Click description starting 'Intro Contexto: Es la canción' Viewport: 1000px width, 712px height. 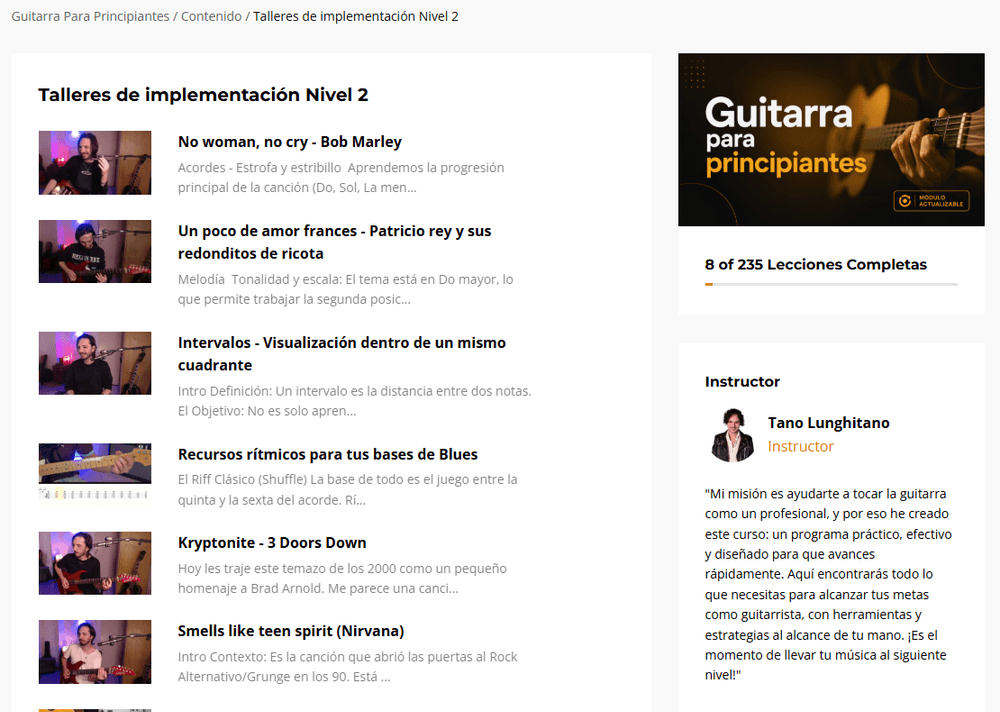click(x=348, y=667)
